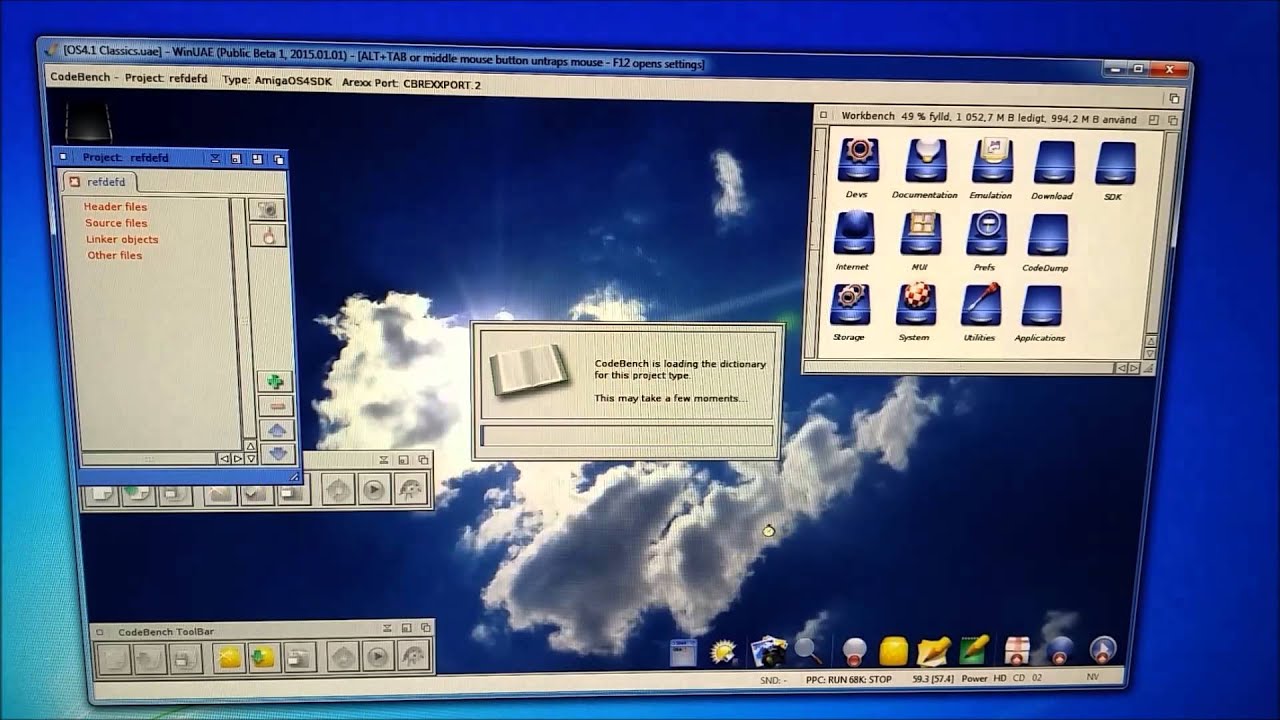Open the Devs drawer in Workbench

tap(857, 161)
